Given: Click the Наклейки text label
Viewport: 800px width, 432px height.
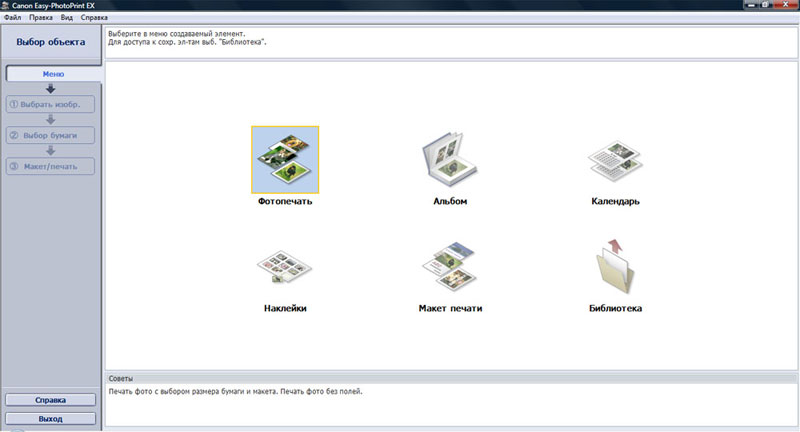Looking at the screenshot, I should point(285,308).
